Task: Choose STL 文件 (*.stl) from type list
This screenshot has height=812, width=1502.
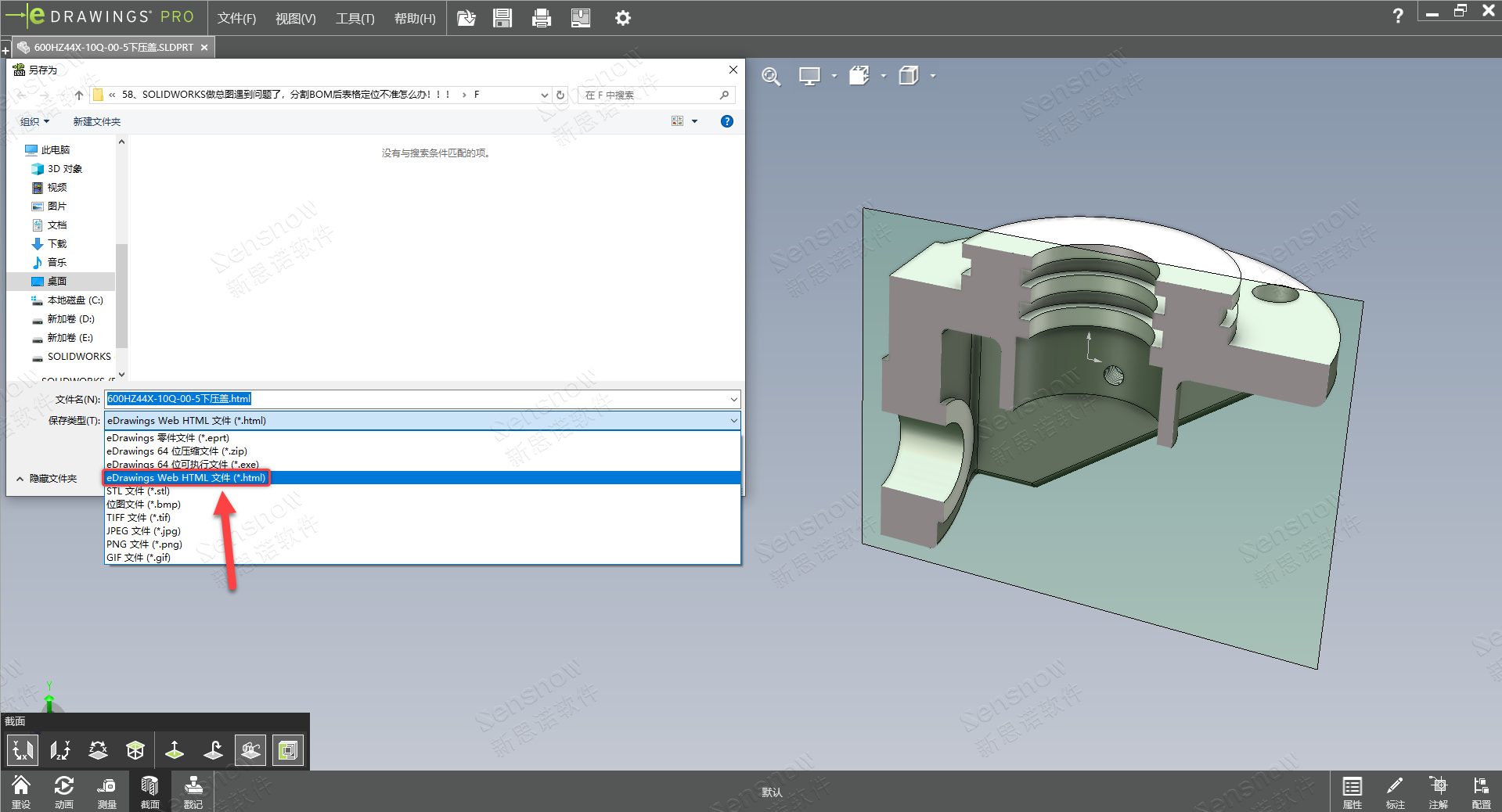Action: pos(139,491)
